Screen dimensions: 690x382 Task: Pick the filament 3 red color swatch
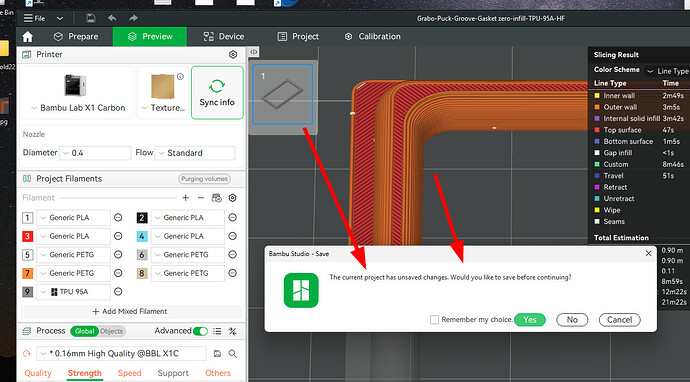coord(27,236)
